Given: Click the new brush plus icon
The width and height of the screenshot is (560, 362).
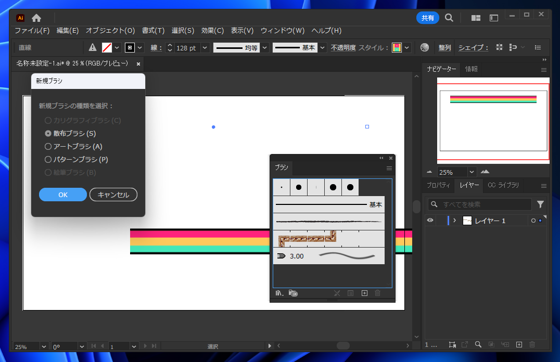Looking at the screenshot, I should 364,293.
